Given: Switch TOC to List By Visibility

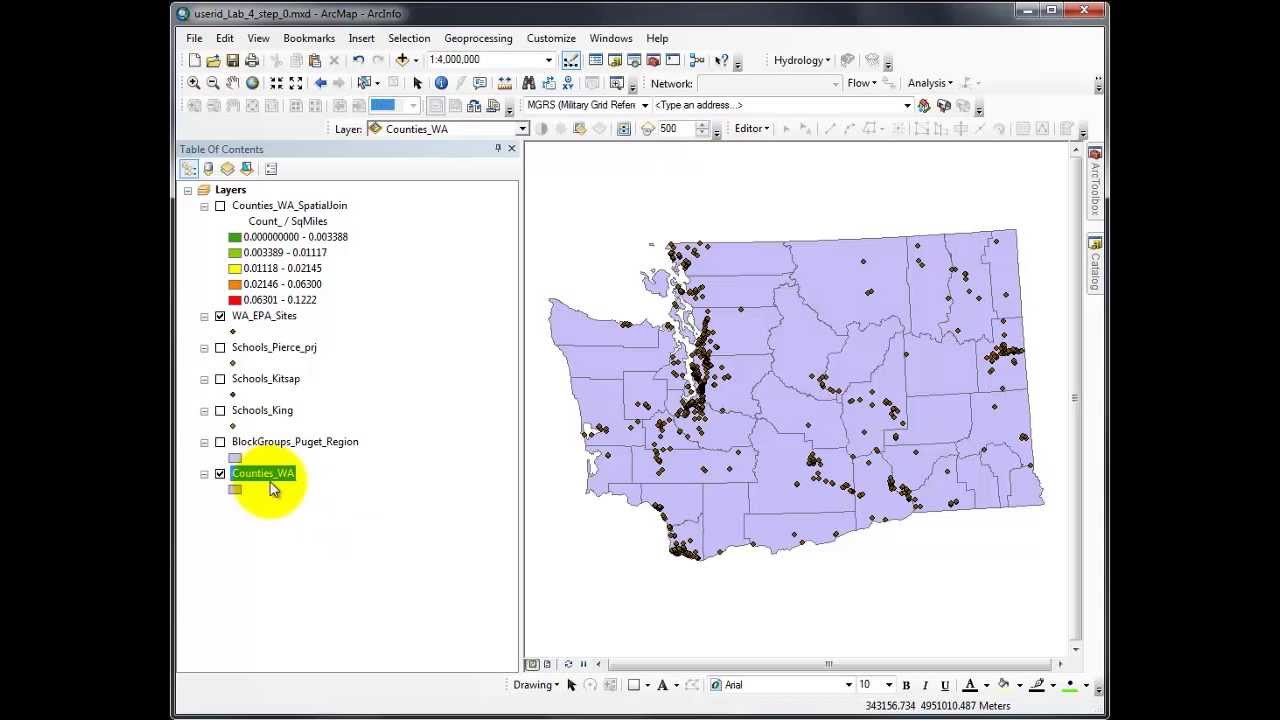Looking at the screenshot, I should (227, 169).
